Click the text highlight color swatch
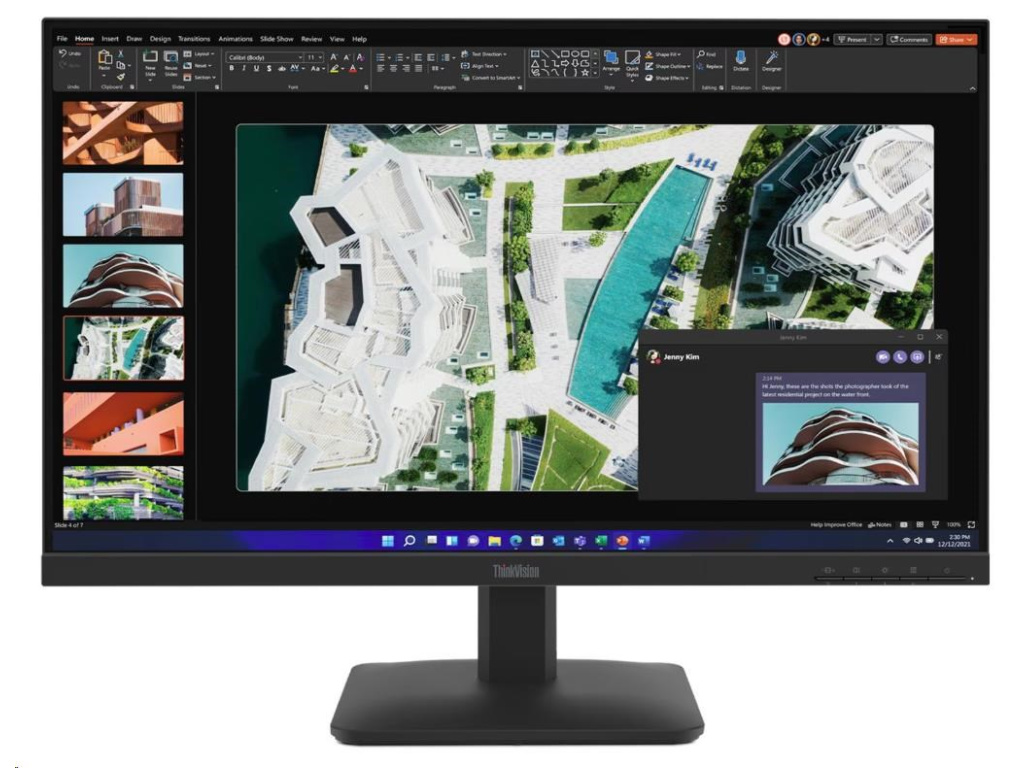Viewport: 1024px width, 768px height. pos(335,69)
